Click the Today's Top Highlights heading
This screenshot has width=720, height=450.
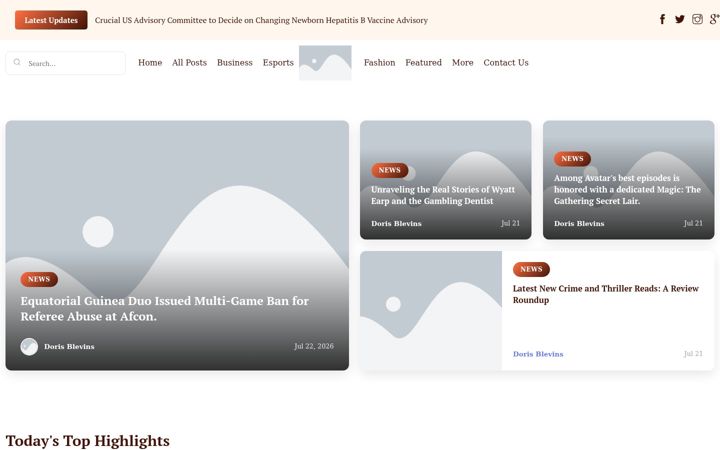point(88,441)
